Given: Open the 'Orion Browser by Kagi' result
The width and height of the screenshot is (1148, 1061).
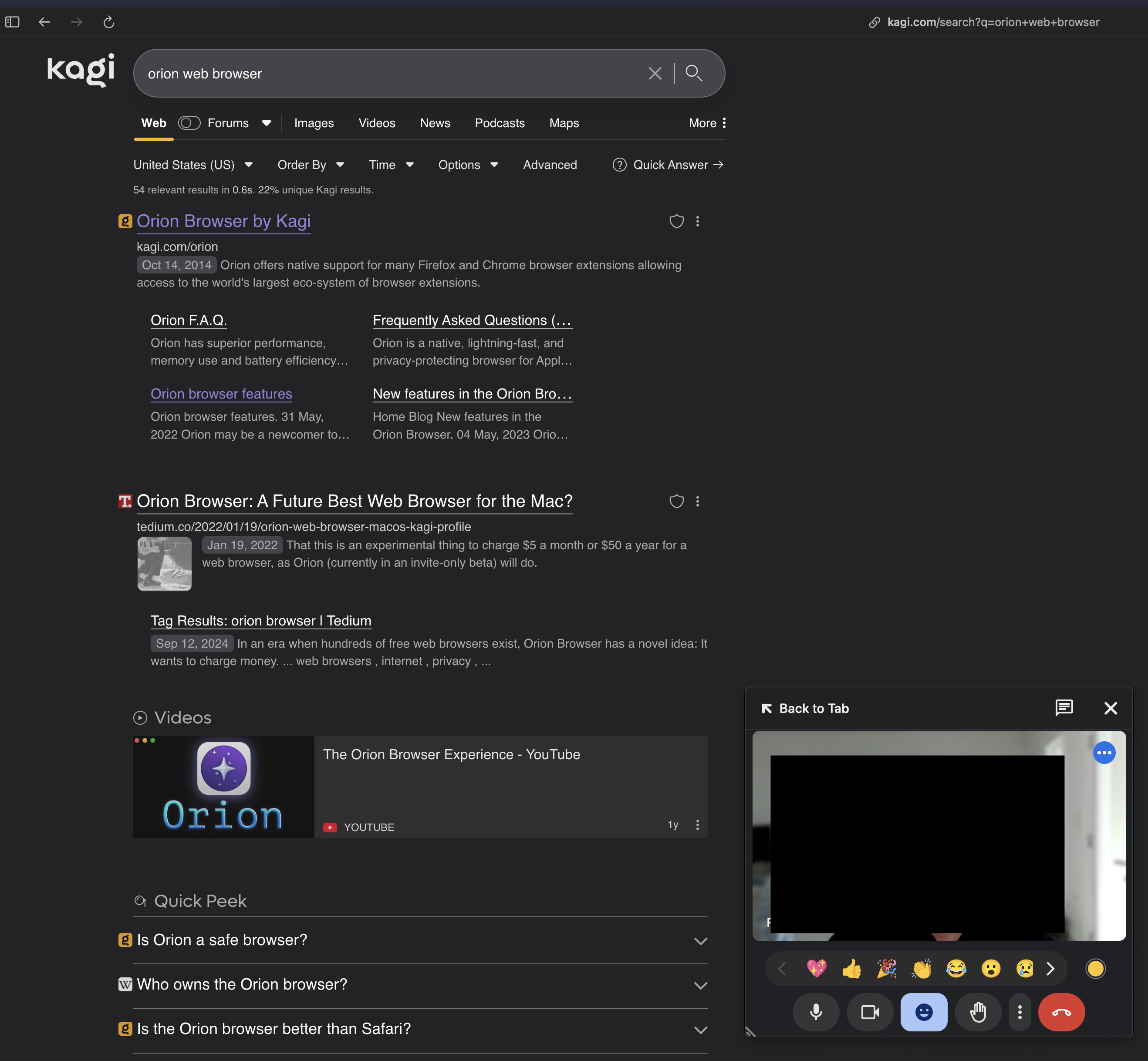Looking at the screenshot, I should (223, 221).
